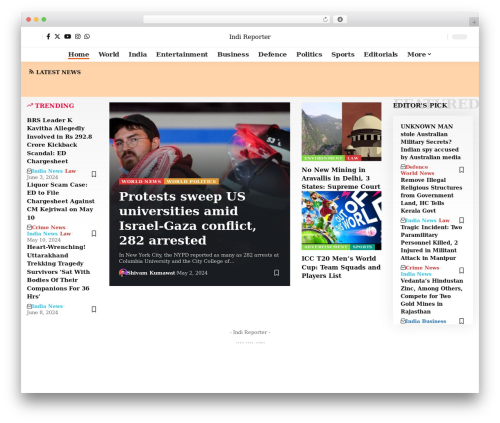Open Heart-Wrenching Uttarakhand Trekking Tragedy headline
The height and width of the screenshot is (423, 500).
[x=58, y=272]
